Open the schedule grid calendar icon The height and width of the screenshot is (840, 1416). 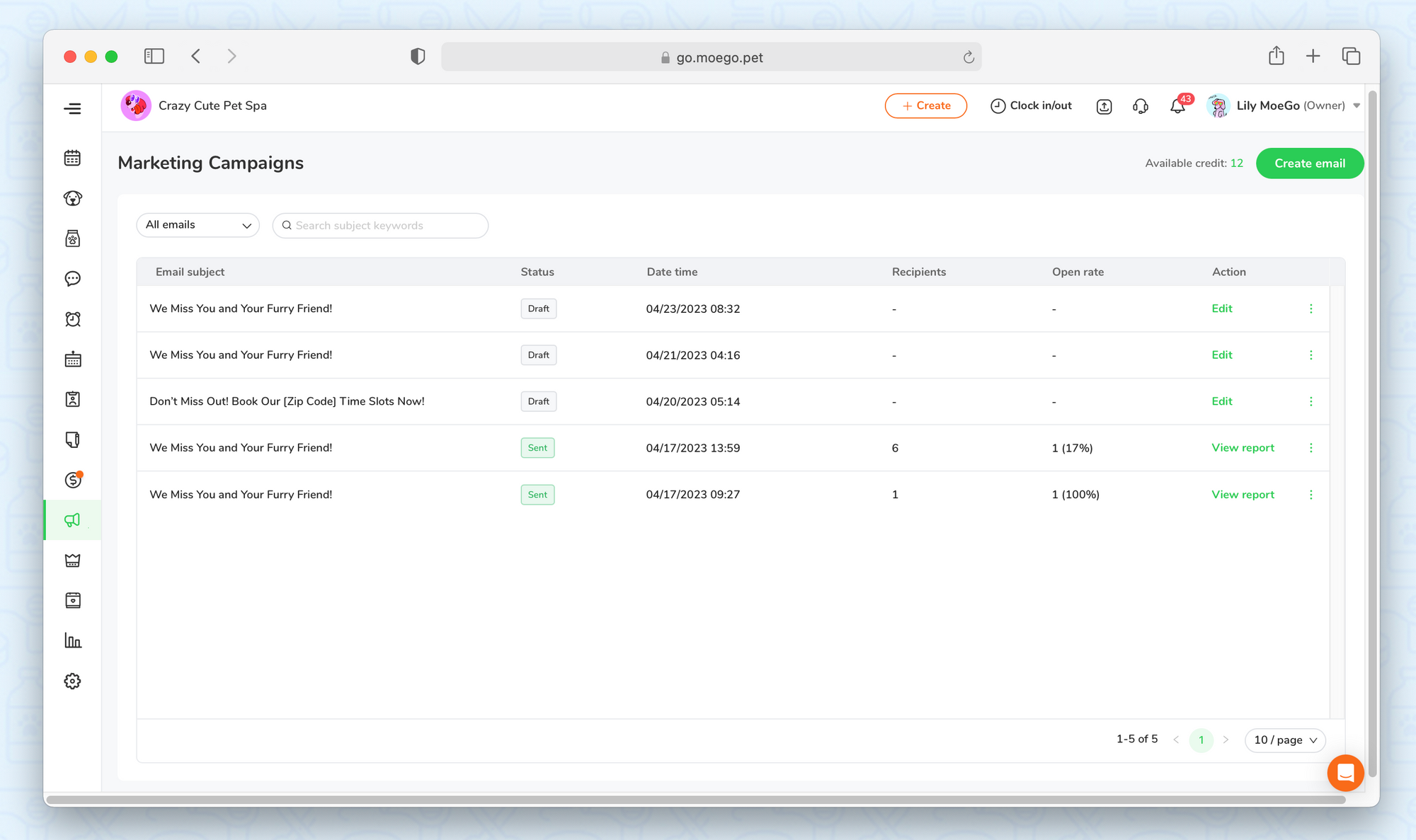tap(72, 359)
